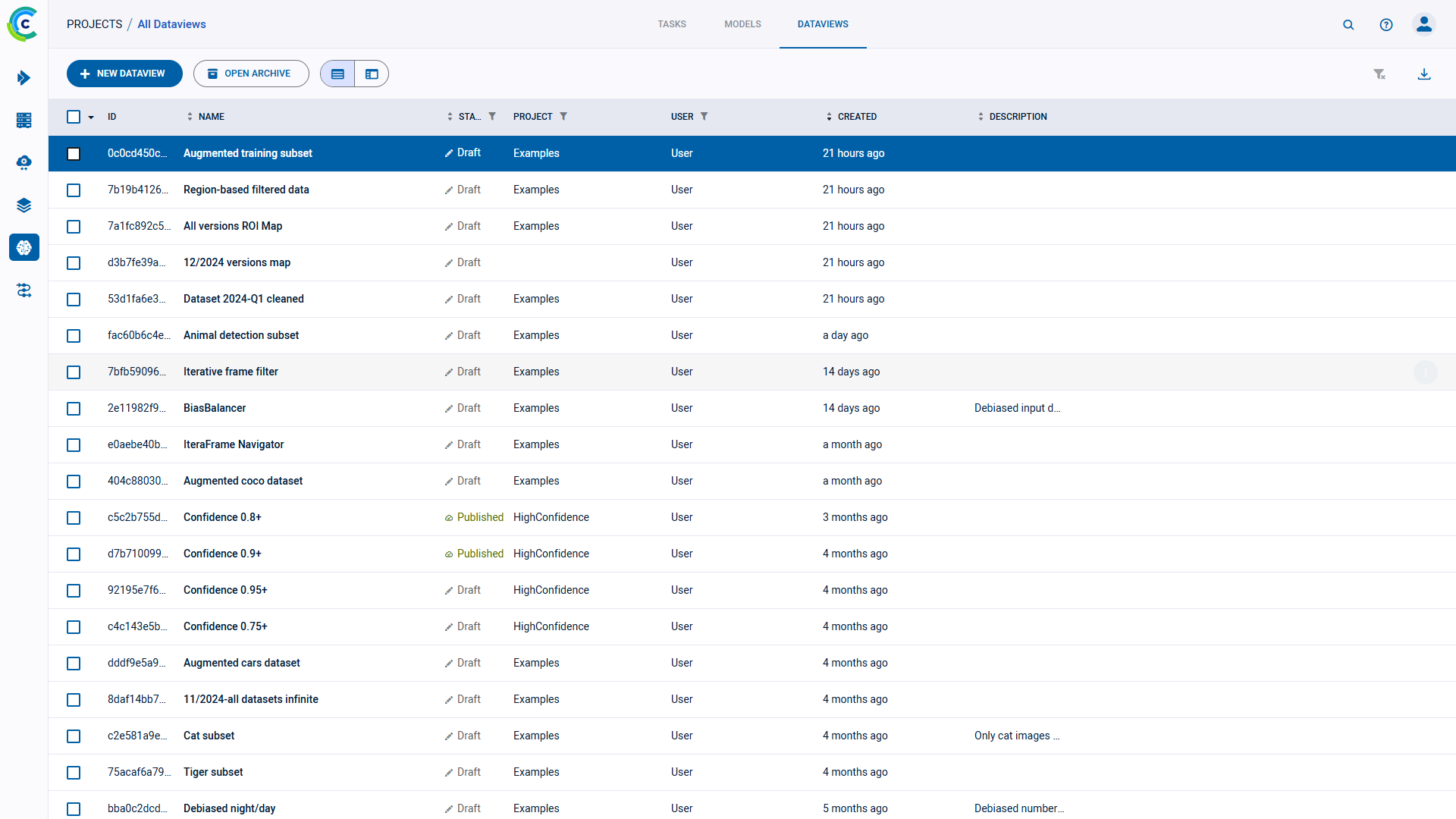Switch to the TASKS tab

671,24
